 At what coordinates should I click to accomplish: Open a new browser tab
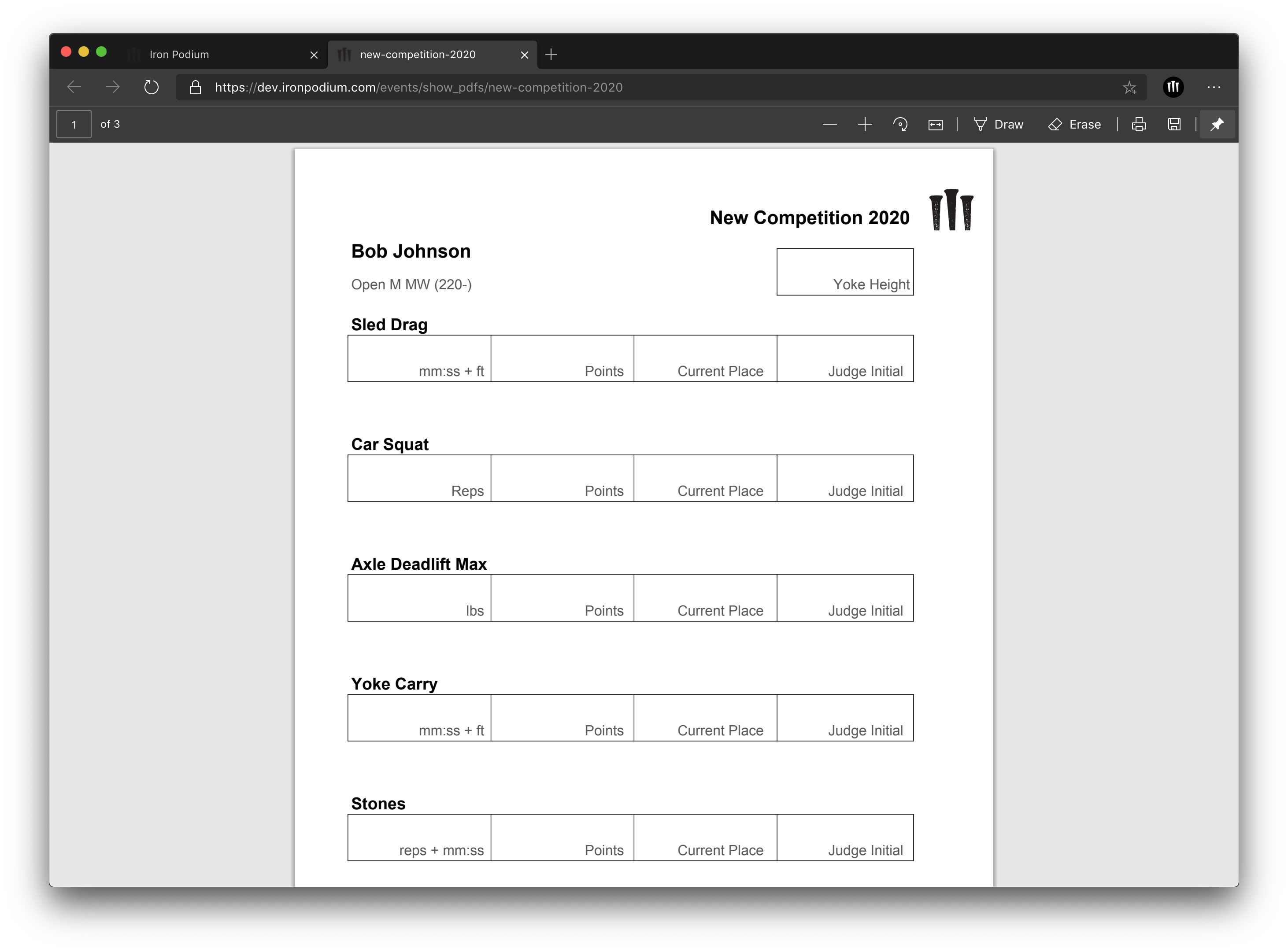(x=551, y=54)
